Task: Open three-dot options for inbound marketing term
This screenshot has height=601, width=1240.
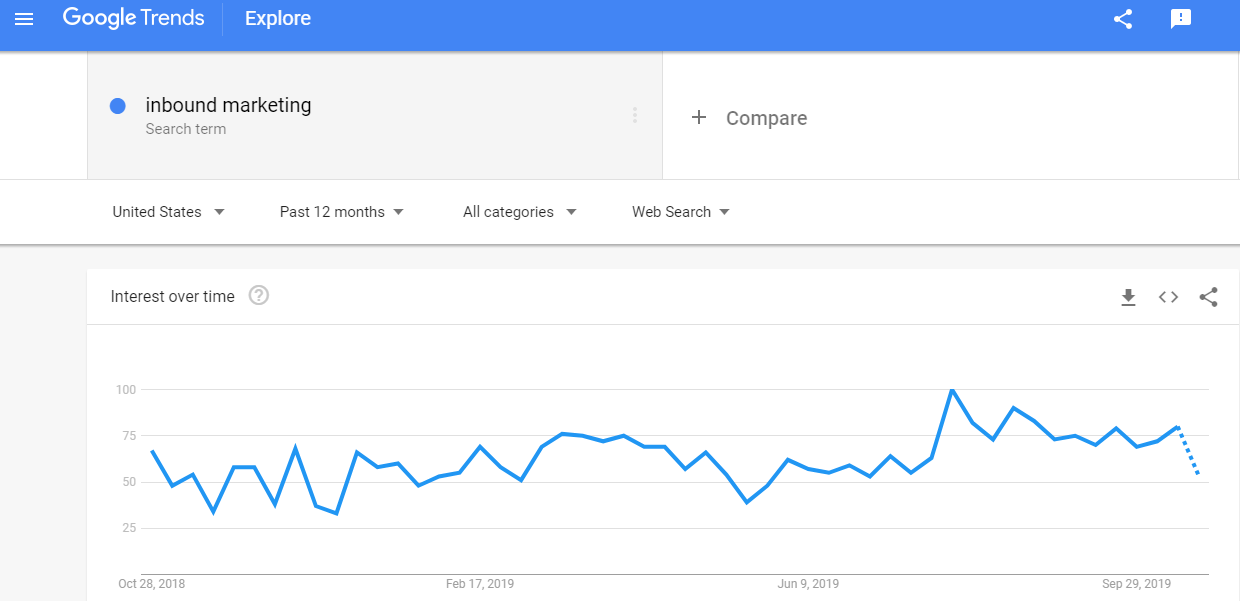Action: [x=635, y=115]
